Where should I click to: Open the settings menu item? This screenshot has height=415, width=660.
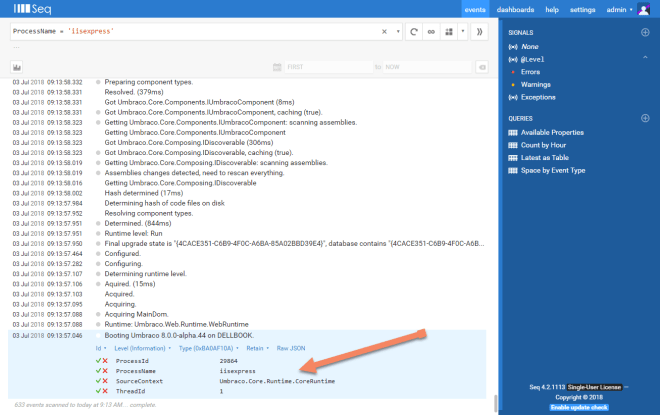pos(582,9)
